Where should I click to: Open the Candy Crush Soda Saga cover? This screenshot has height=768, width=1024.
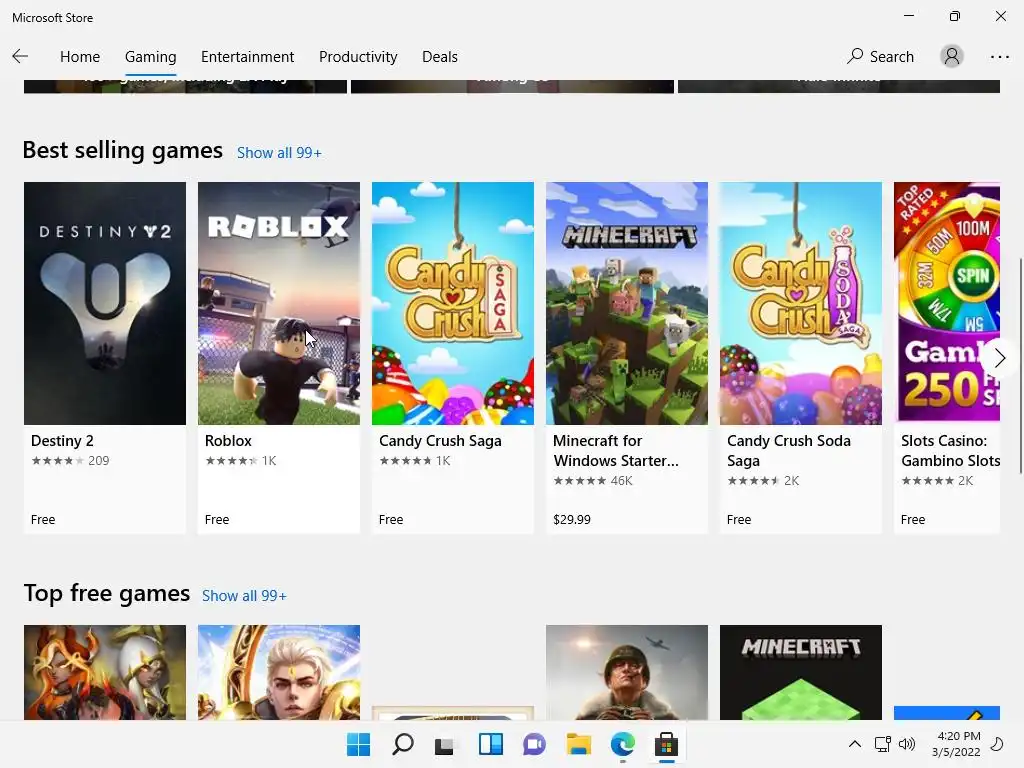point(801,303)
